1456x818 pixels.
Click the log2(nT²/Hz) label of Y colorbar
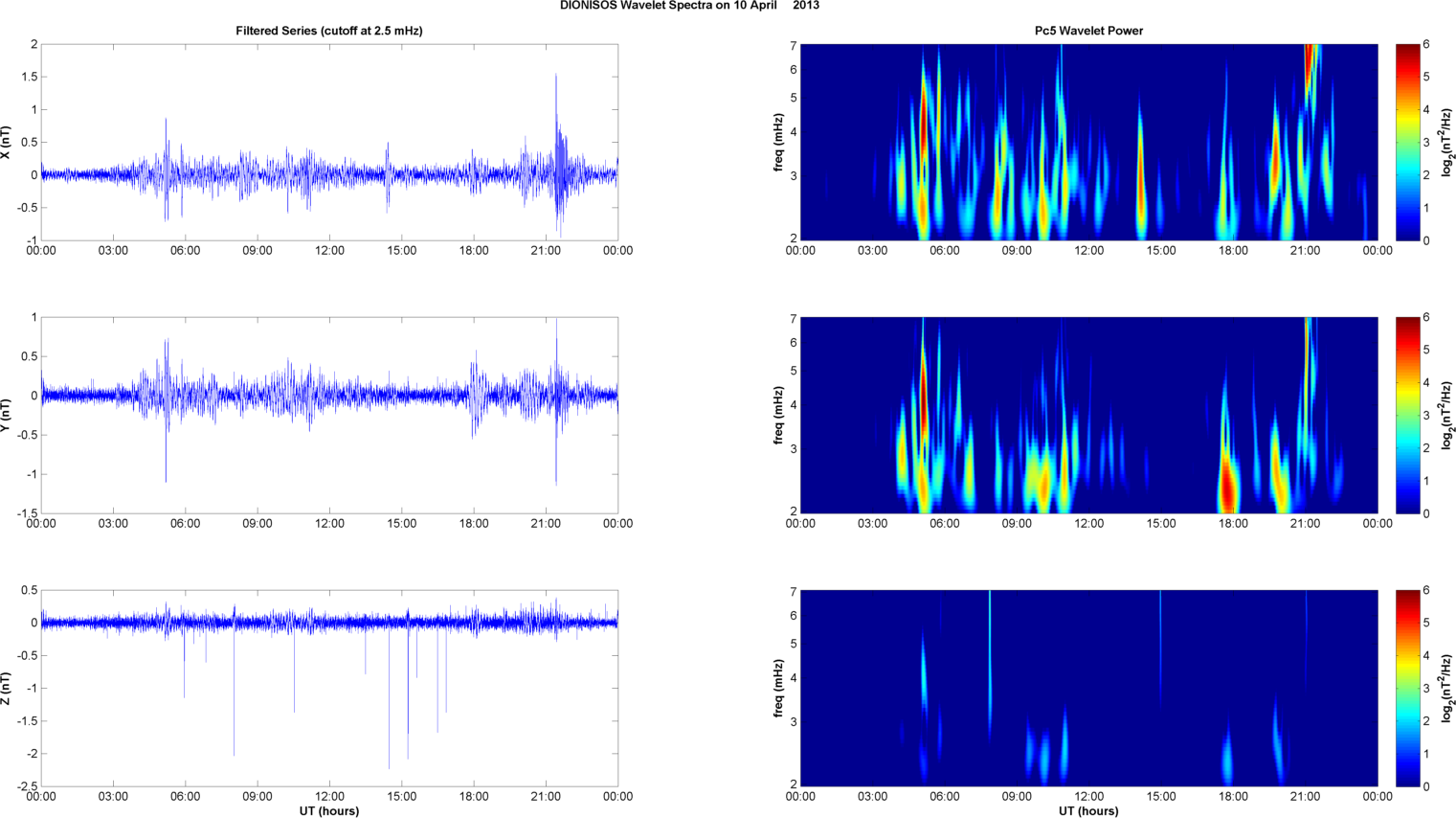[1447, 416]
